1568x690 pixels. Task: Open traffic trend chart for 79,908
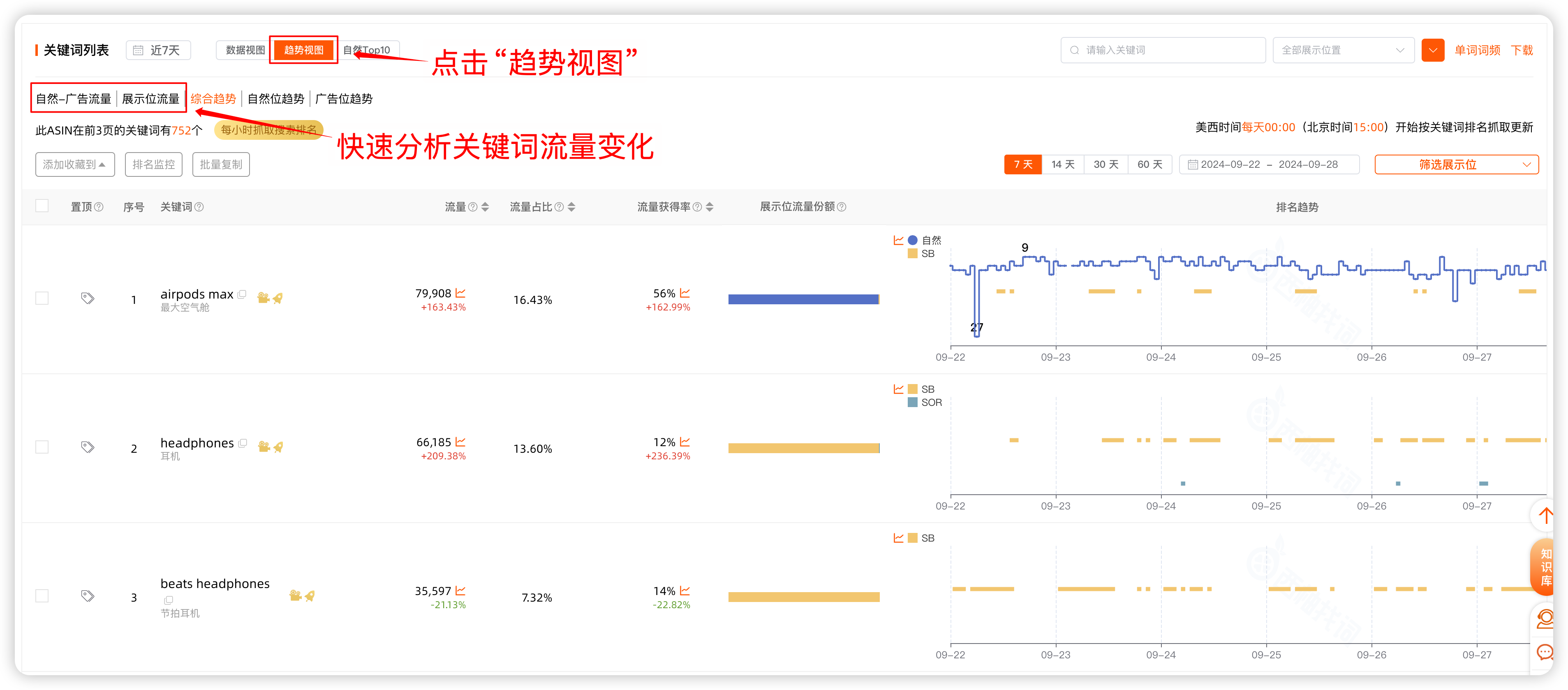(x=461, y=293)
